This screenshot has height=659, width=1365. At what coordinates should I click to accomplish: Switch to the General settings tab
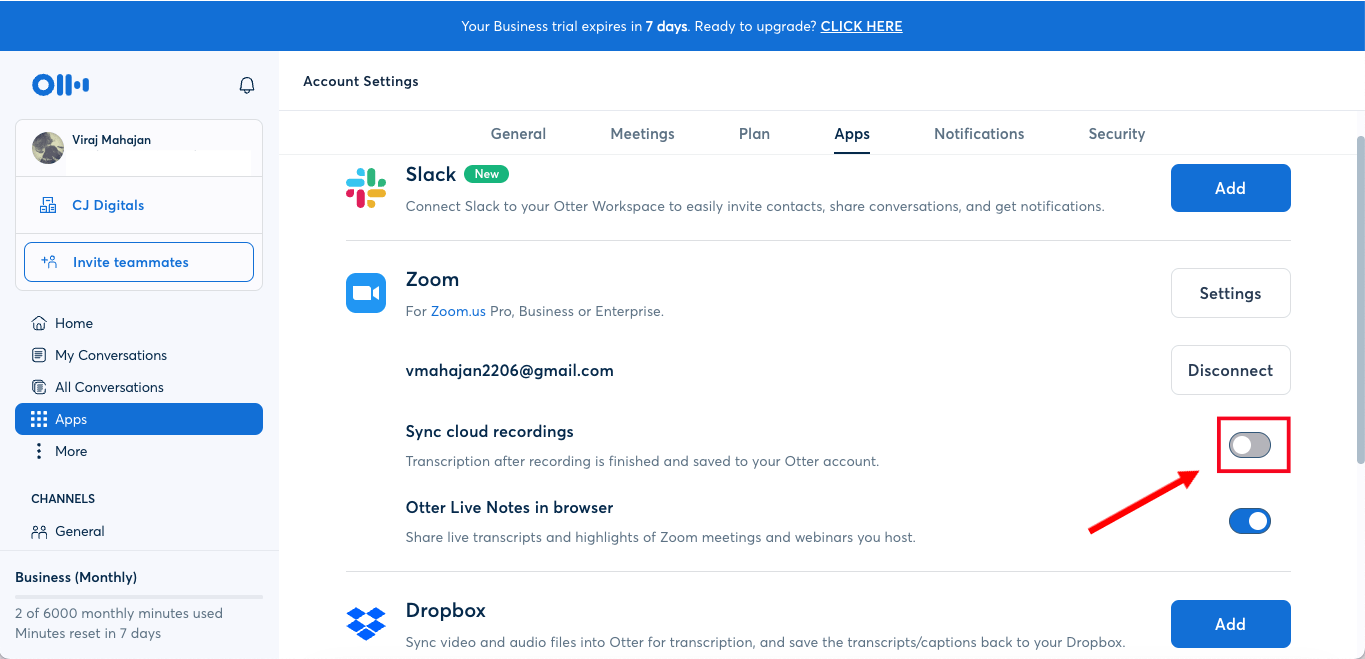tap(518, 134)
